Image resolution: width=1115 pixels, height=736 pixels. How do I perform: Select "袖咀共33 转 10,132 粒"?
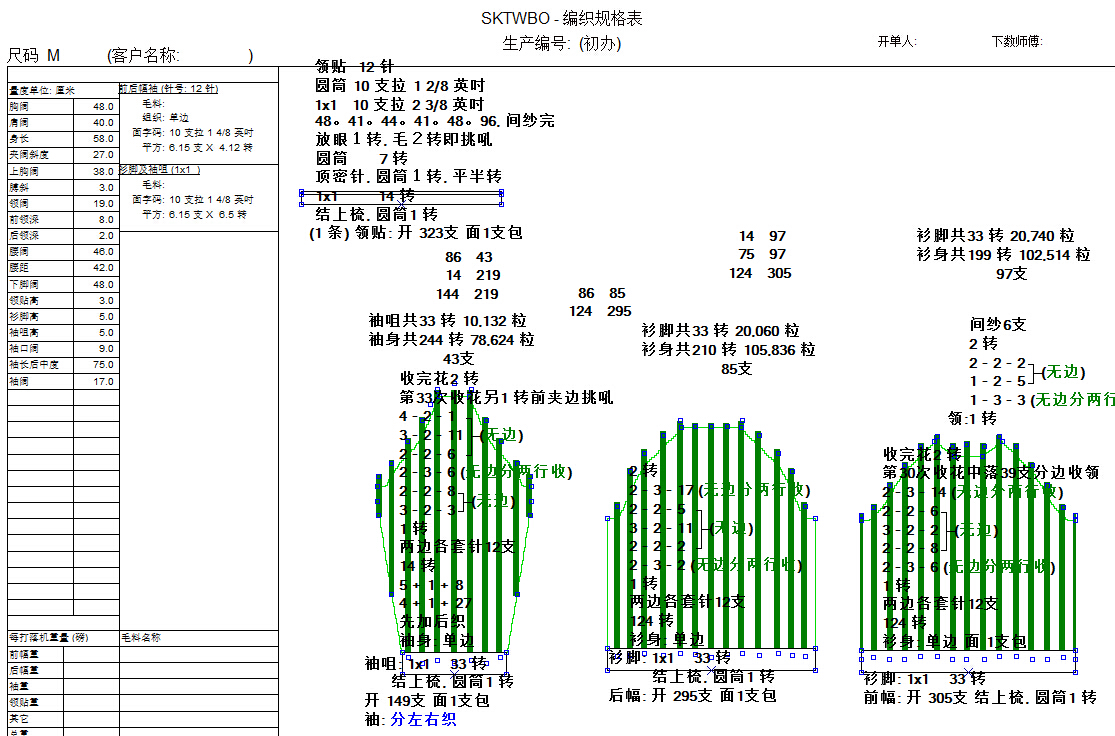pos(448,321)
